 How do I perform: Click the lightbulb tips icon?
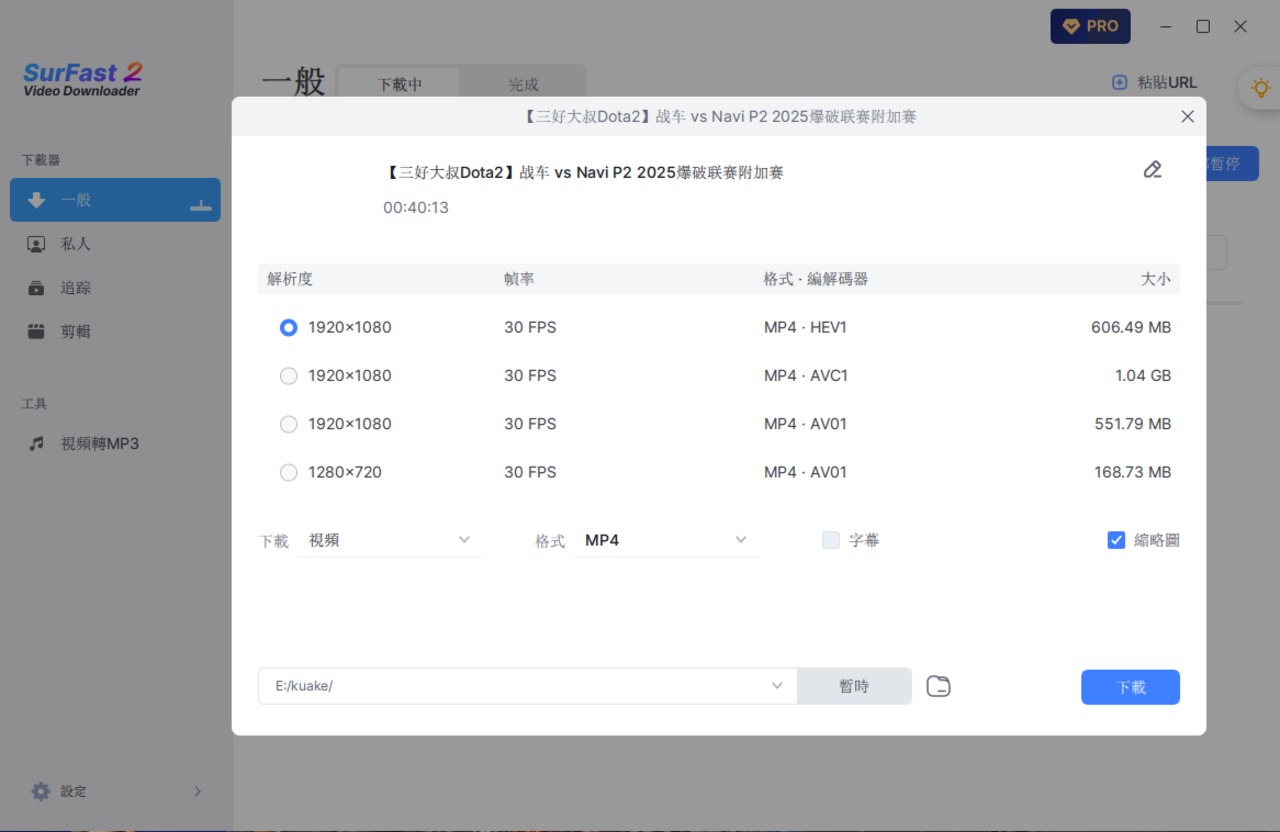point(1260,88)
